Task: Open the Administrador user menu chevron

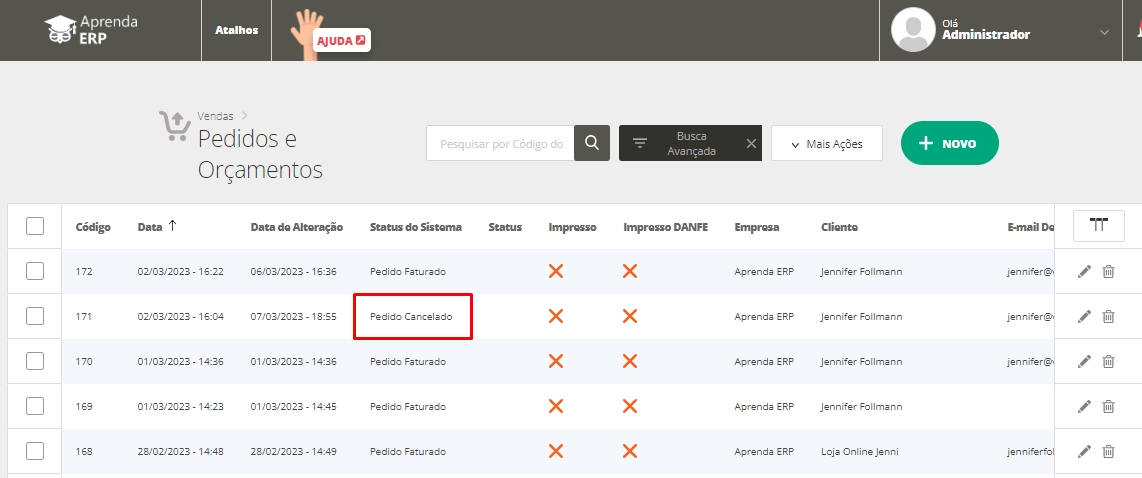Action: pos(1104,32)
